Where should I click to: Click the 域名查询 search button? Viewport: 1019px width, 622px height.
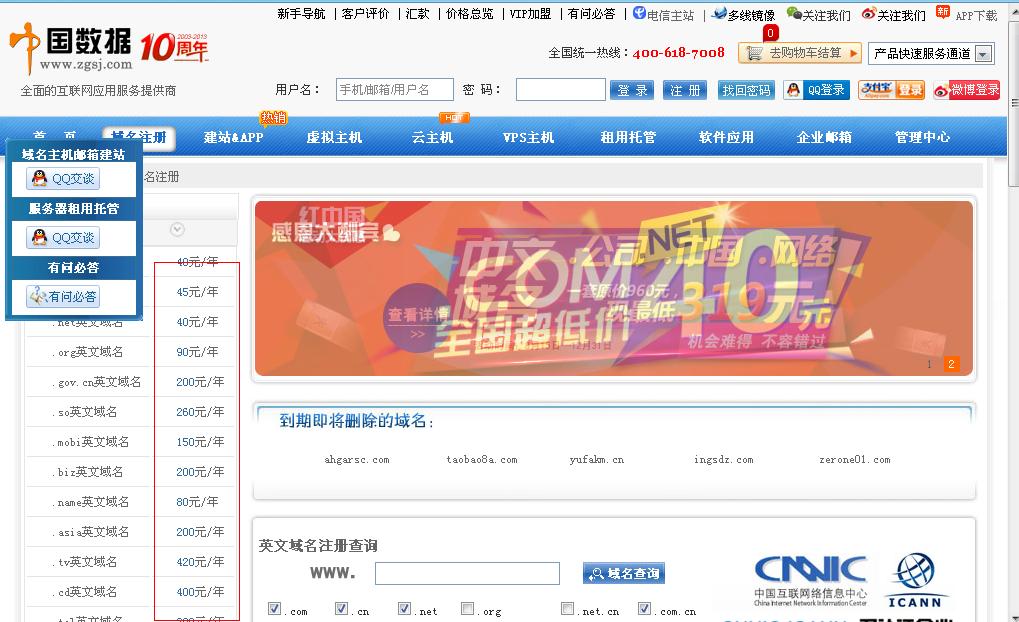(624, 573)
